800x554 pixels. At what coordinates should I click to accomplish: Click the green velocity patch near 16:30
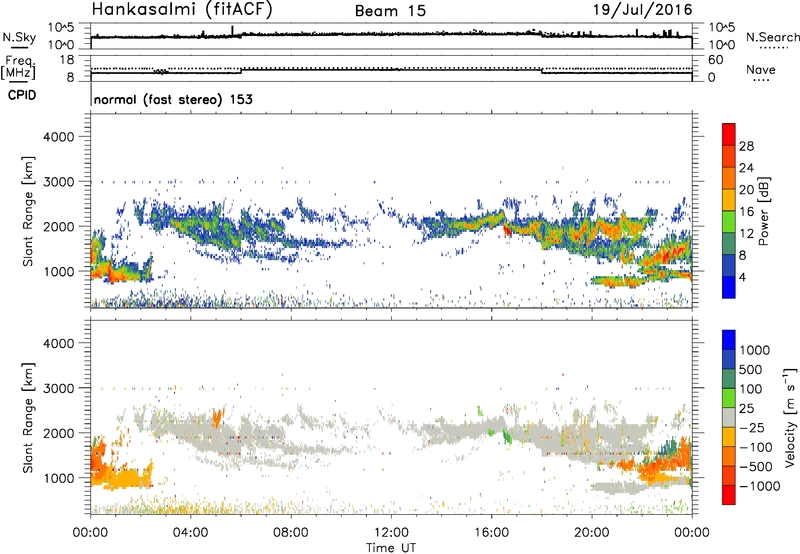point(507,436)
